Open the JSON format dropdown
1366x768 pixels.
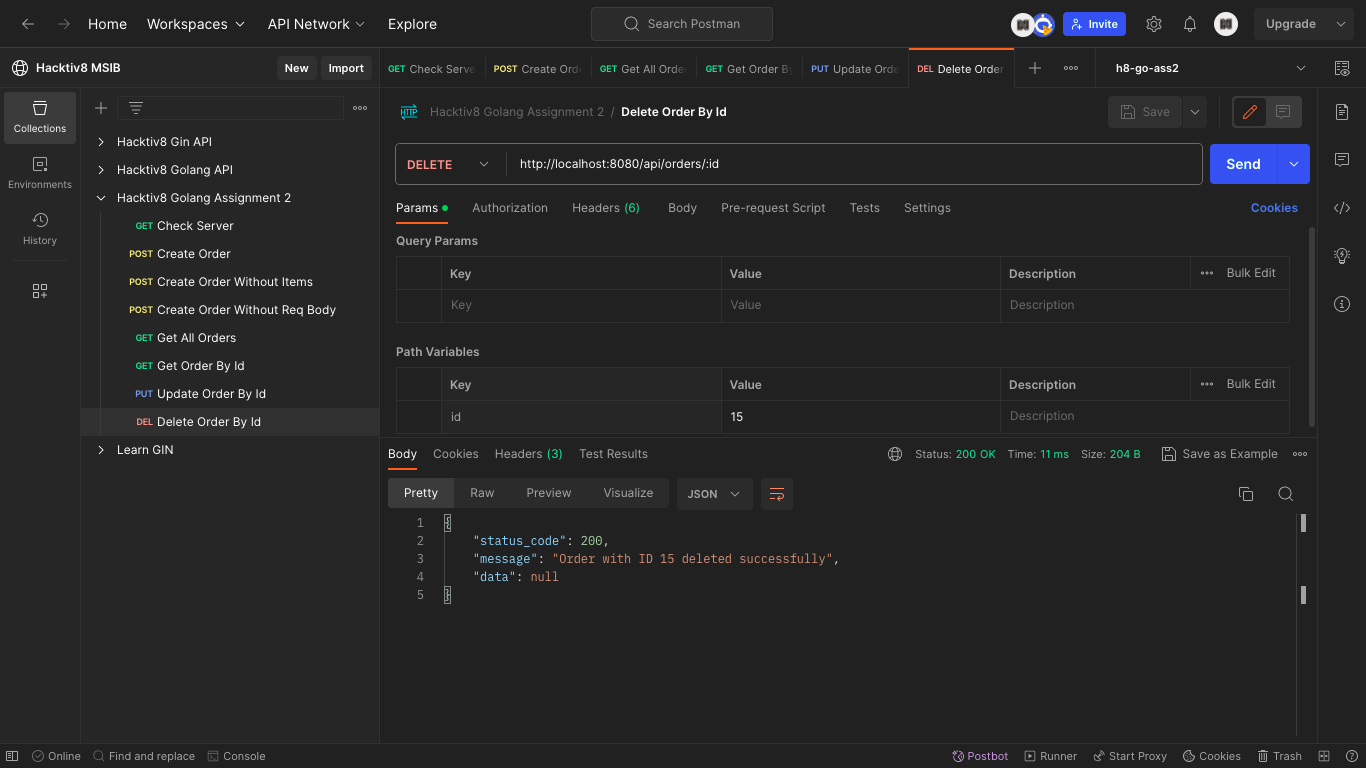pos(714,494)
